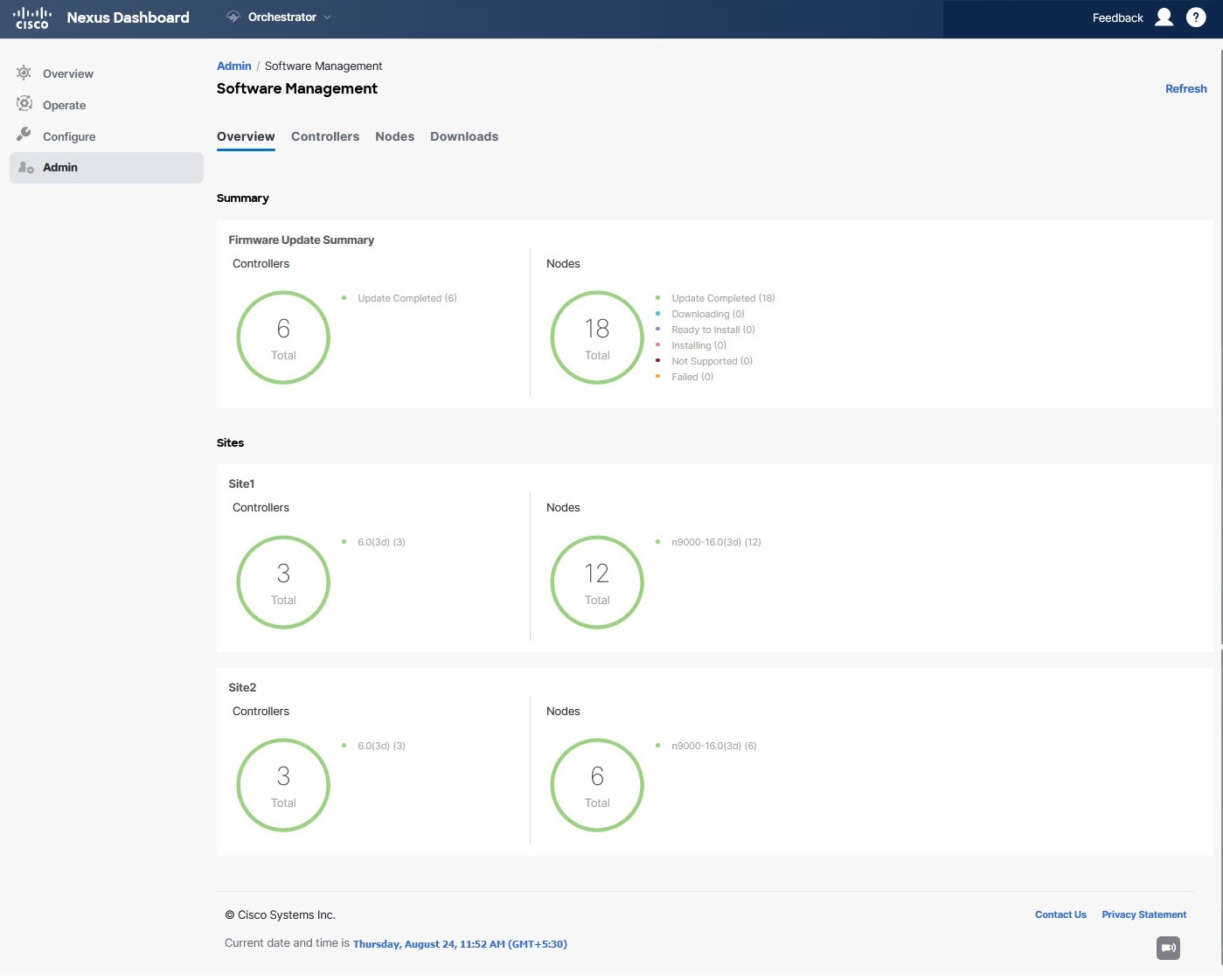Click the Orchestrator service icon

coord(233,17)
